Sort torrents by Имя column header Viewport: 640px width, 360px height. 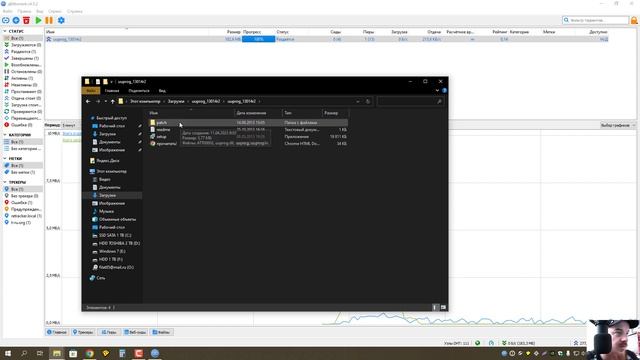point(51,32)
